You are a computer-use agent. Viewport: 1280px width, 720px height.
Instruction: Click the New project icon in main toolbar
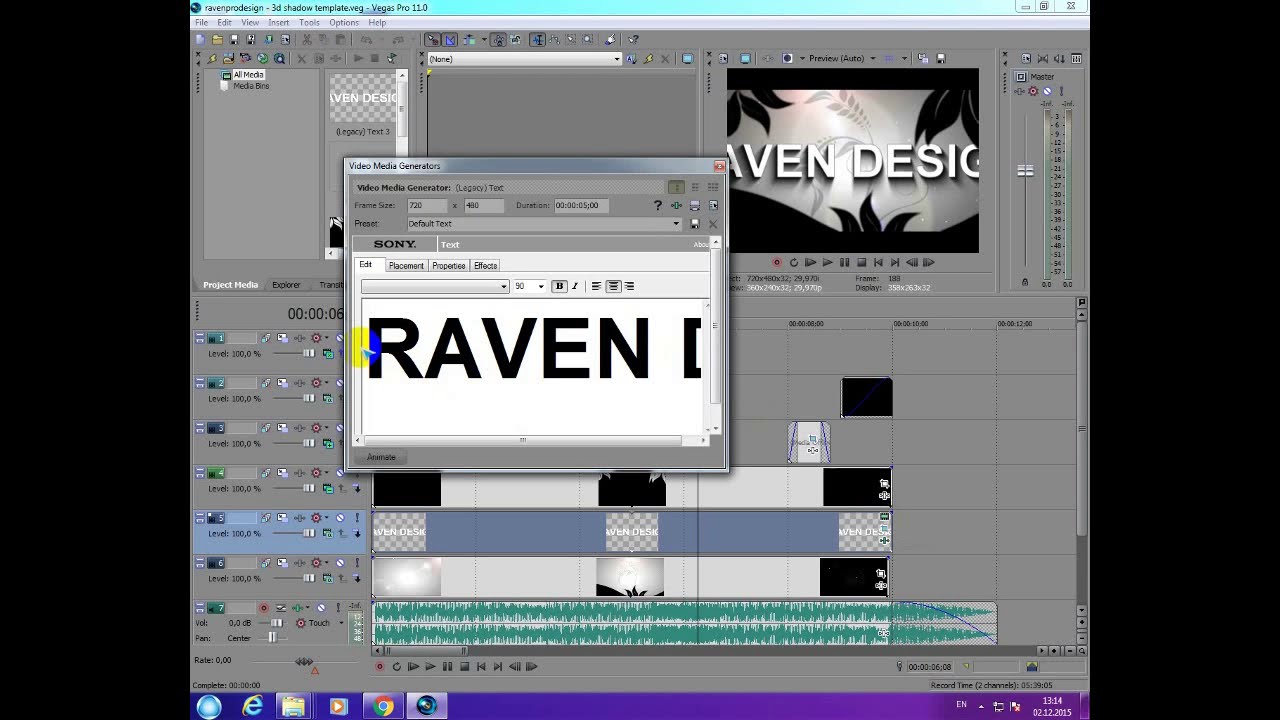200,39
